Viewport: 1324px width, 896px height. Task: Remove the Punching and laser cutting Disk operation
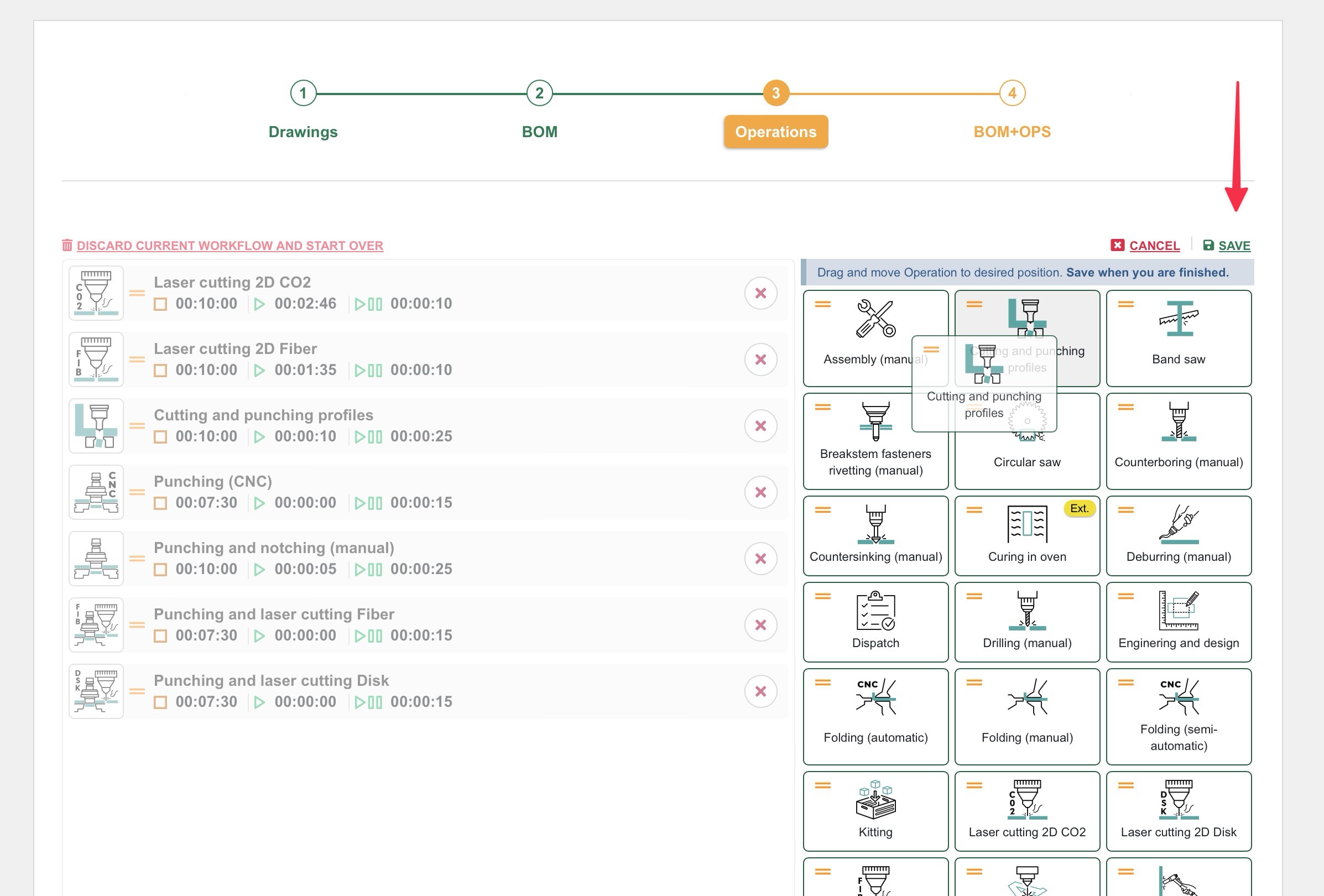tap(760, 691)
